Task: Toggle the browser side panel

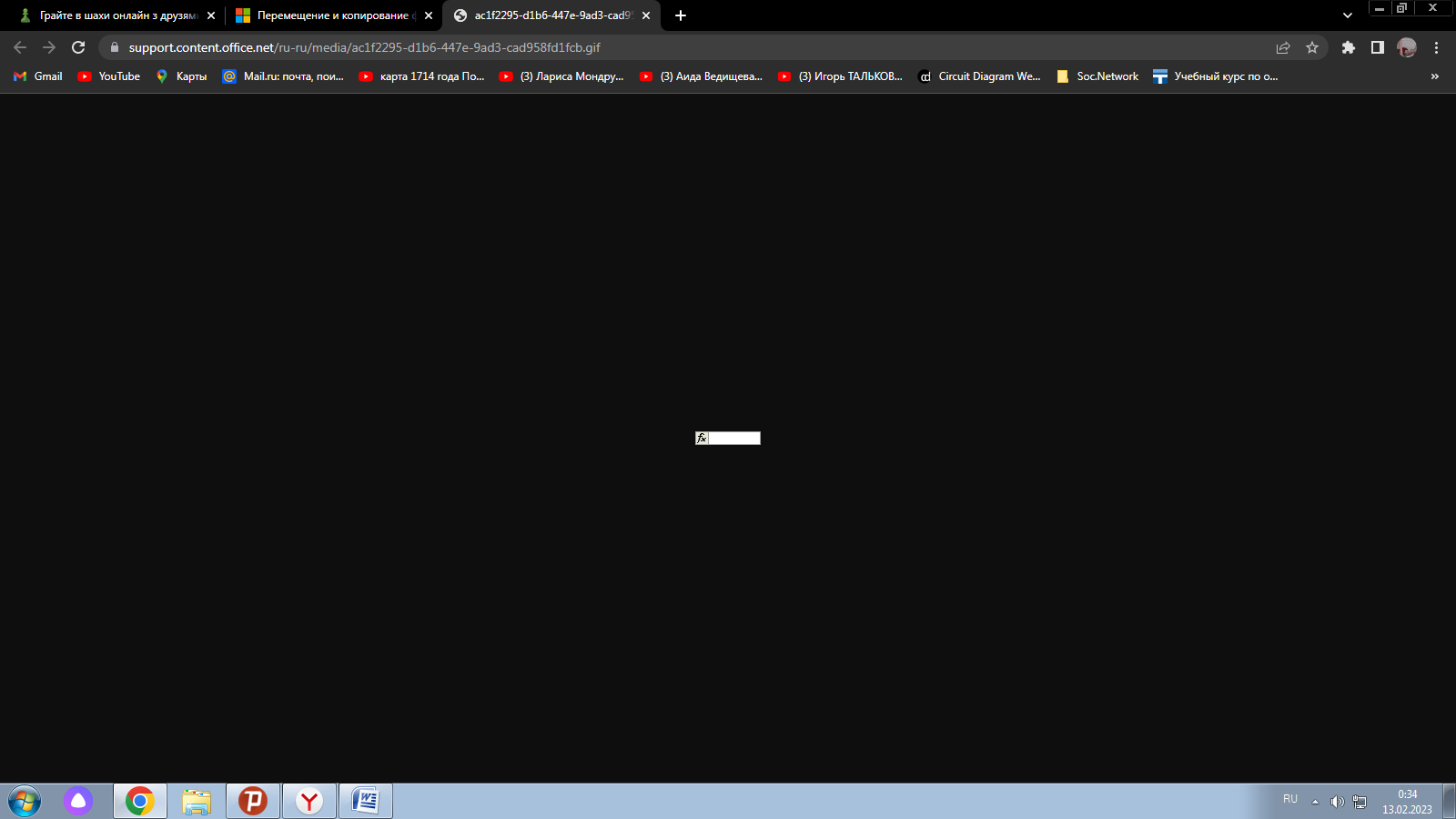Action: (1378, 47)
